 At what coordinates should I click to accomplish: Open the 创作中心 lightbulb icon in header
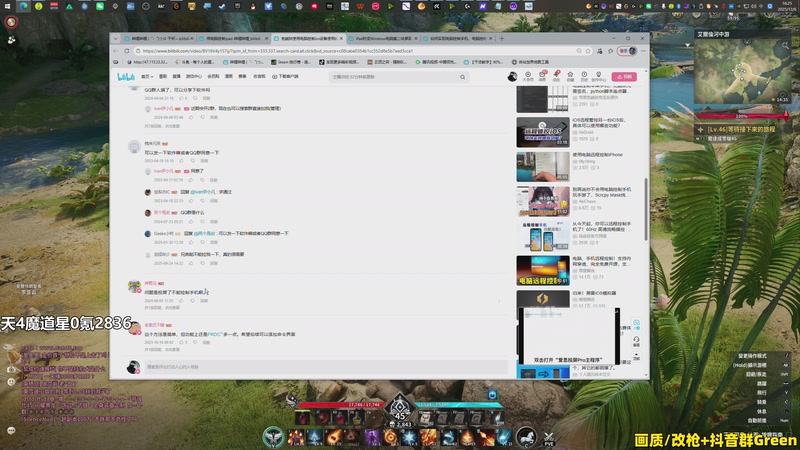click(x=598, y=77)
